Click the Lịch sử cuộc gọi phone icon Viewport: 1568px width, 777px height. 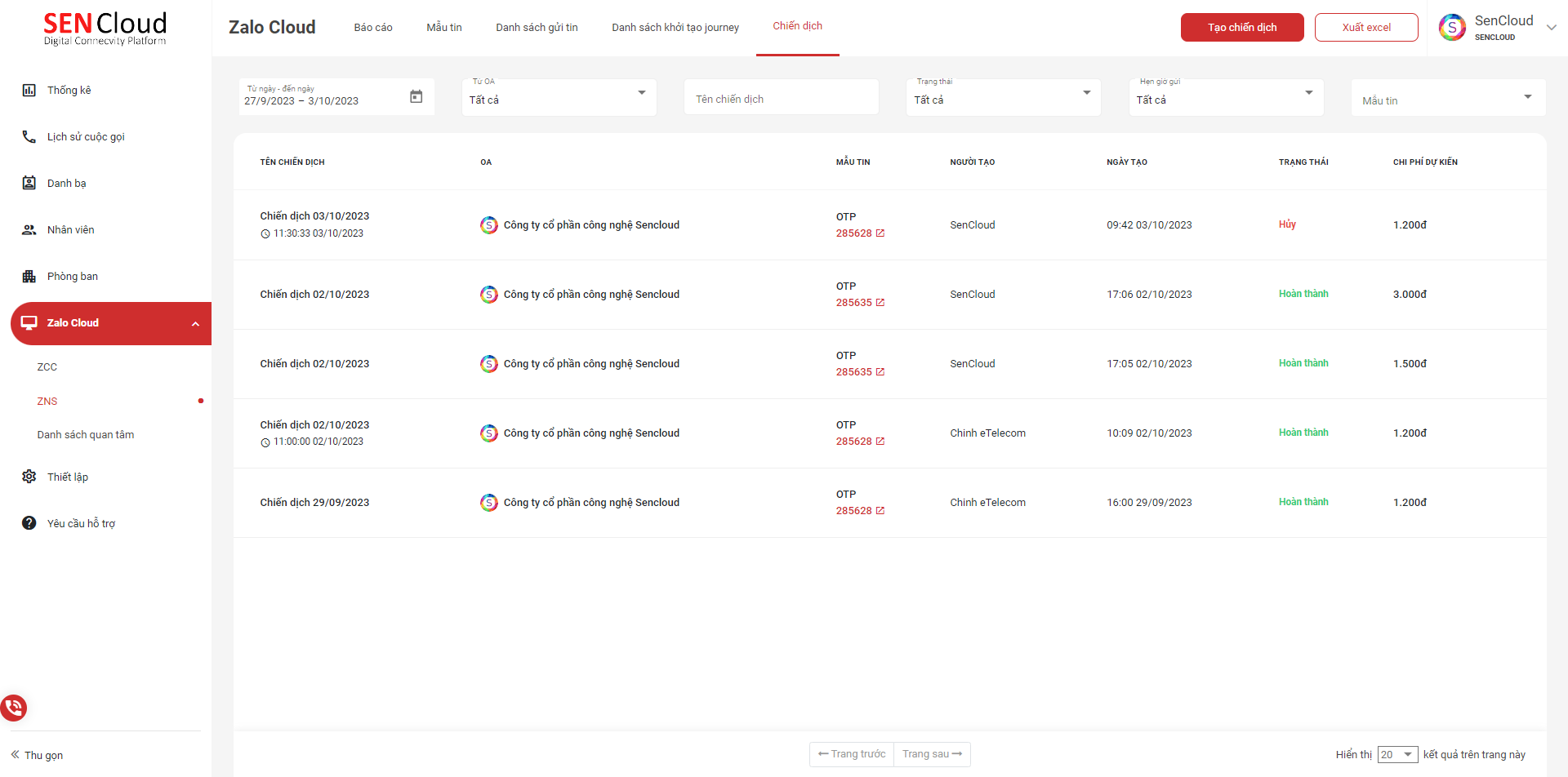[29, 137]
